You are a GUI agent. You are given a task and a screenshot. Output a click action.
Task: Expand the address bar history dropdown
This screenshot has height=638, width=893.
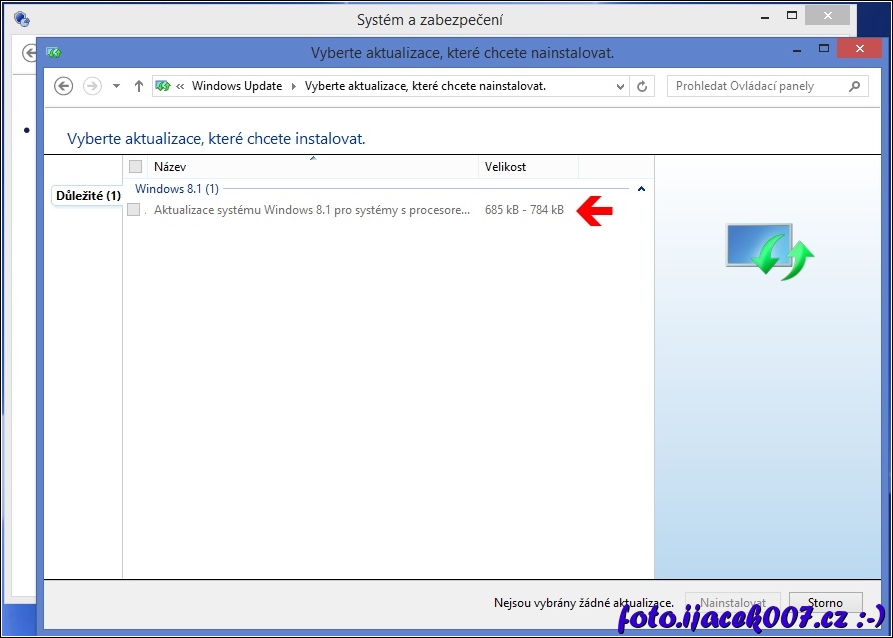(621, 86)
